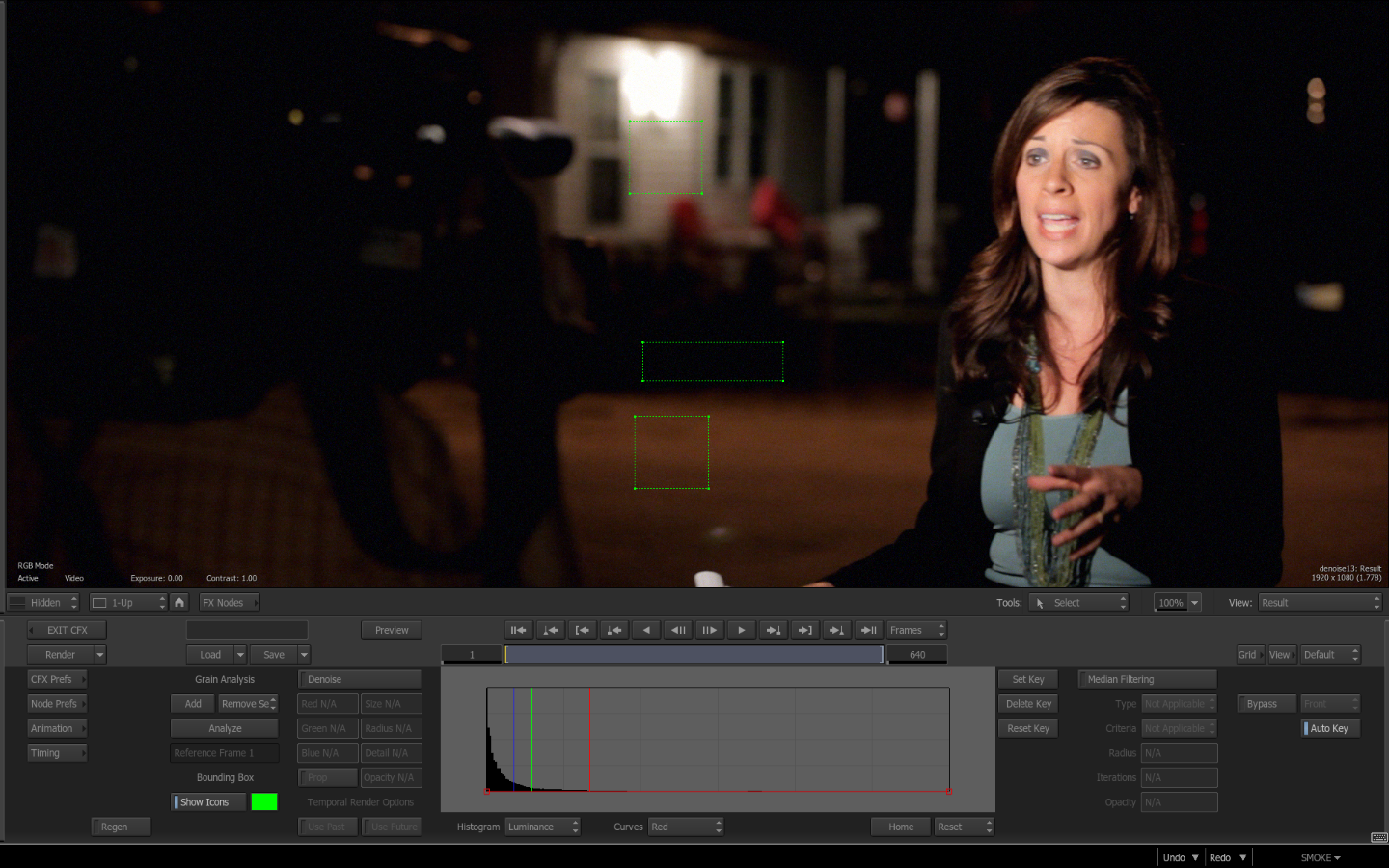
Task: Toggle the Show Icons button
Action: tap(208, 802)
